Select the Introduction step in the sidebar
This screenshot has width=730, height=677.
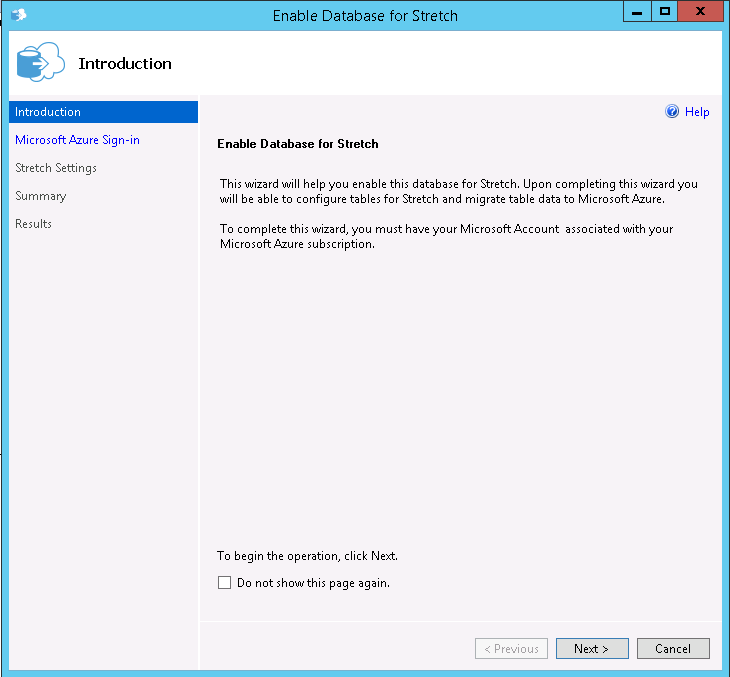point(103,112)
